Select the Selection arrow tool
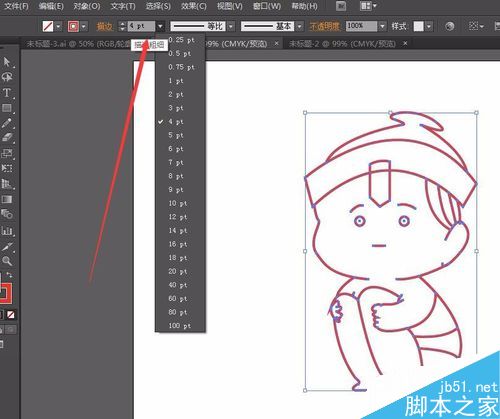Image resolution: width=500 pixels, height=419 pixels. pyautogui.click(x=7, y=62)
